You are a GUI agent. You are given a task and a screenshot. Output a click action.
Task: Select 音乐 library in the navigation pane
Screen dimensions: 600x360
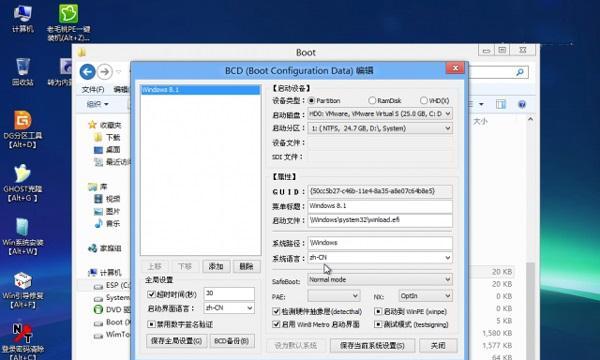coord(107,223)
